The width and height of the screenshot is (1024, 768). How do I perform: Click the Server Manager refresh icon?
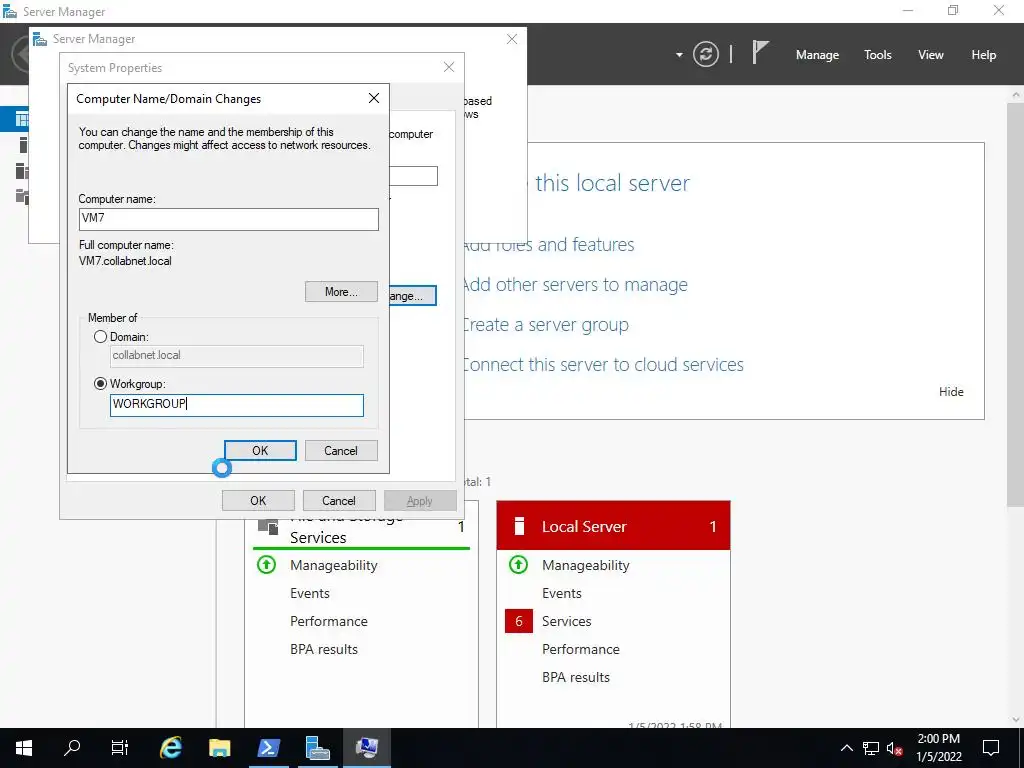[706, 54]
